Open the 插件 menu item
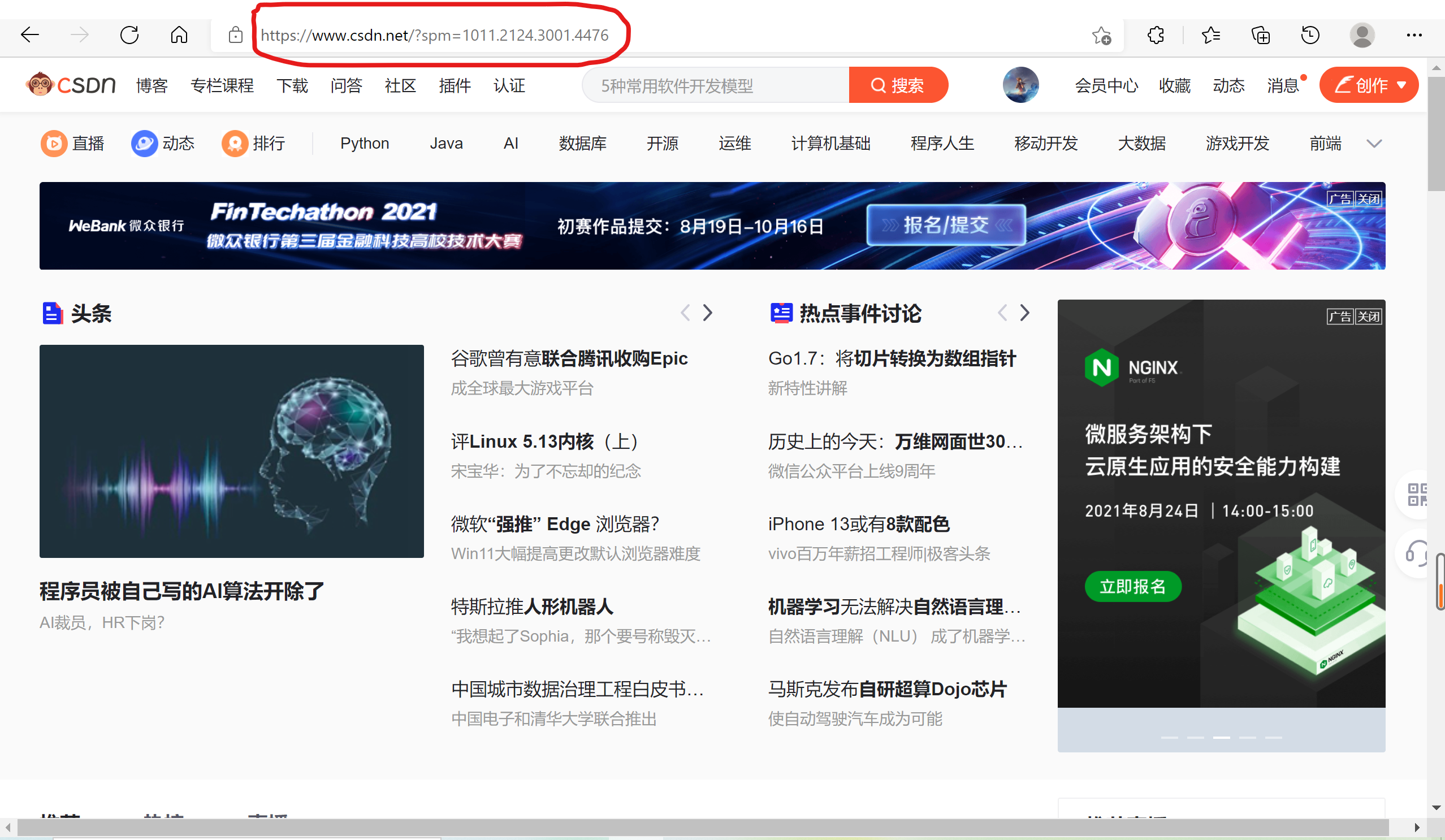 click(x=455, y=85)
